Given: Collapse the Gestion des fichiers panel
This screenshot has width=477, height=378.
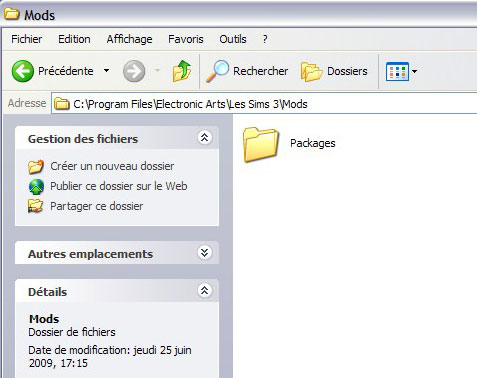Looking at the screenshot, I should [204, 137].
